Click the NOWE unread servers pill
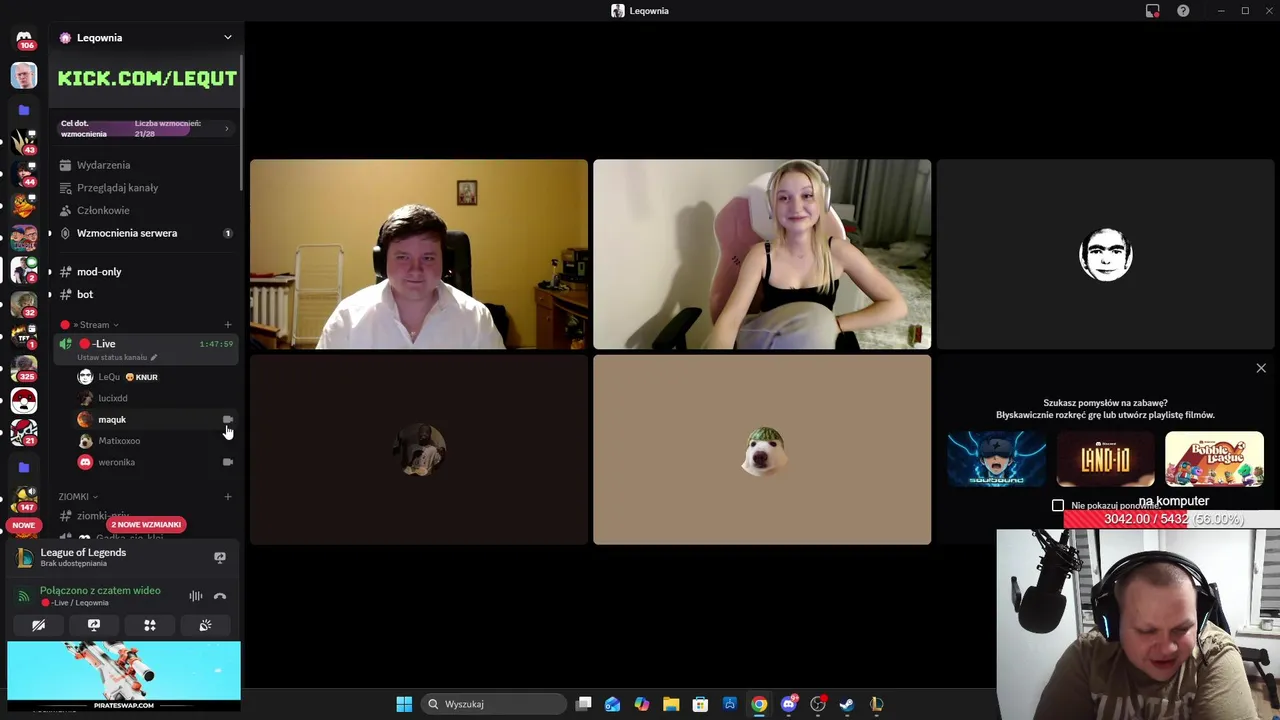The height and width of the screenshot is (720, 1280). coord(24,525)
